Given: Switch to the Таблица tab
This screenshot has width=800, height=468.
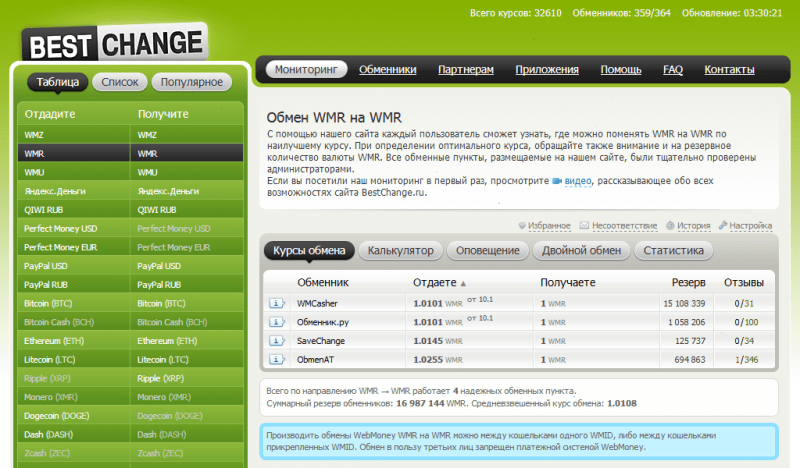Looking at the screenshot, I should [x=58, y=82].
